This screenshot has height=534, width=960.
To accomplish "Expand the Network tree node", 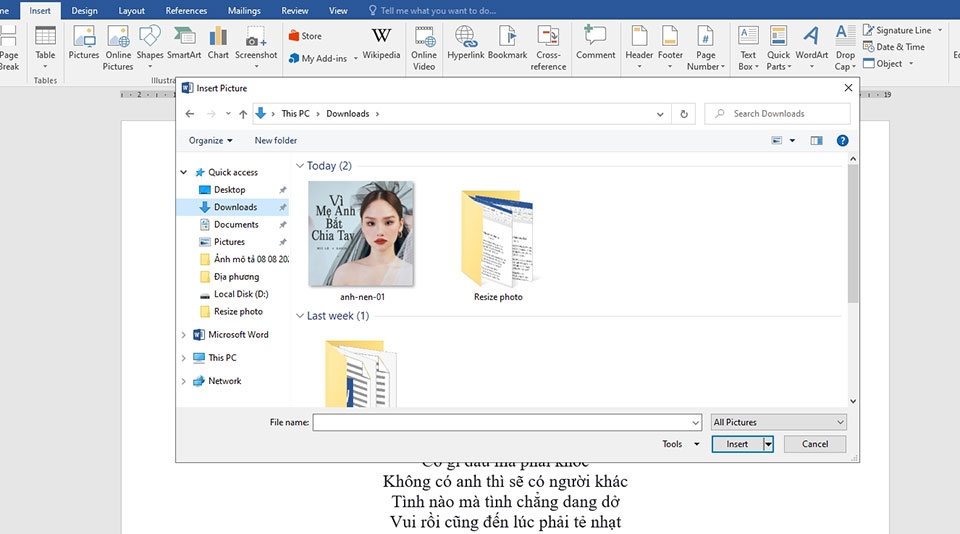I will pyautogui.click(x=184, y=382).
